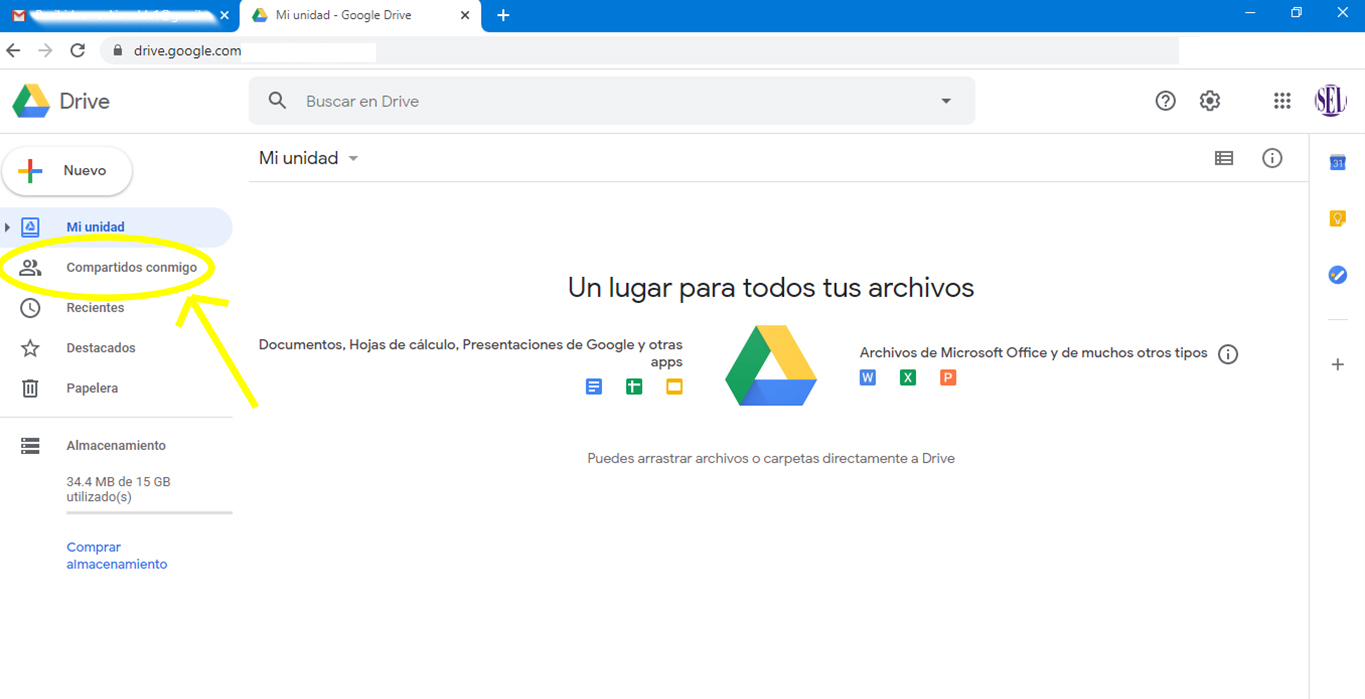Switch to the Gmail browser tab
Screen dimensions: 1365x699
click(x=115, y=15)
